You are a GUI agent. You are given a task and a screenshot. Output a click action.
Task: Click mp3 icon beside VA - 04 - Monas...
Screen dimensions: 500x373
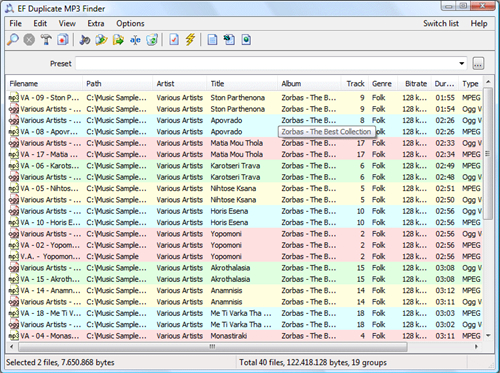[14, 336]
